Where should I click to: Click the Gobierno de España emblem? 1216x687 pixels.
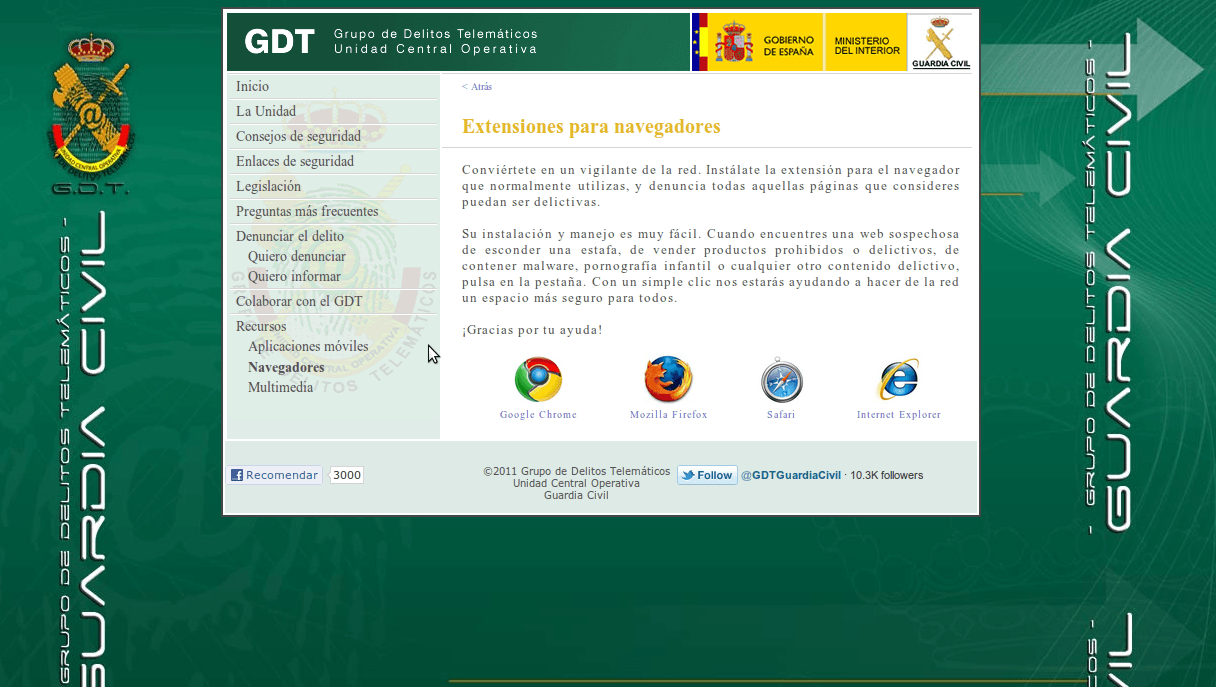(757, 42)
